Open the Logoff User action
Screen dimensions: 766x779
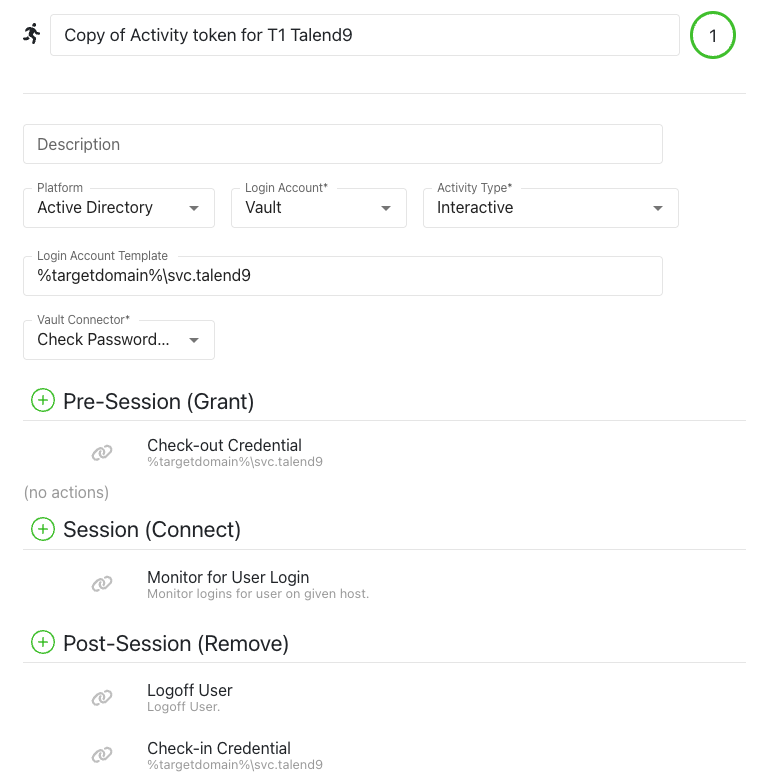point(190,691)
